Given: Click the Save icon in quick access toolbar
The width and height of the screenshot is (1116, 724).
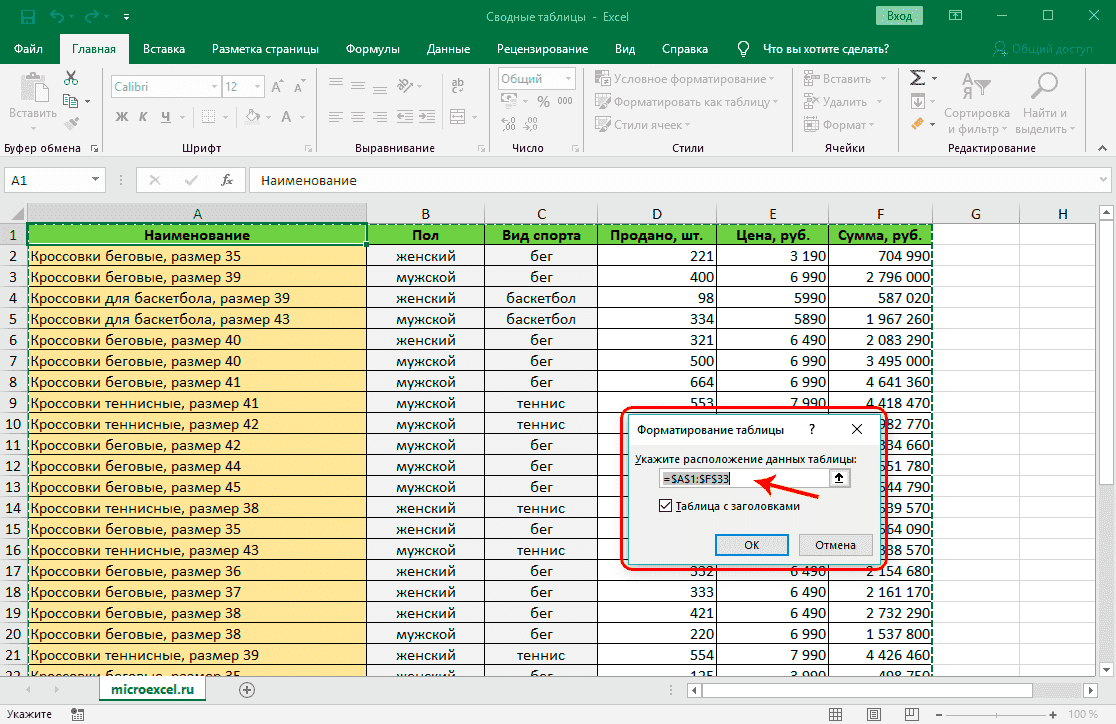Looking at the screenshot, I should tap(27, 17).
